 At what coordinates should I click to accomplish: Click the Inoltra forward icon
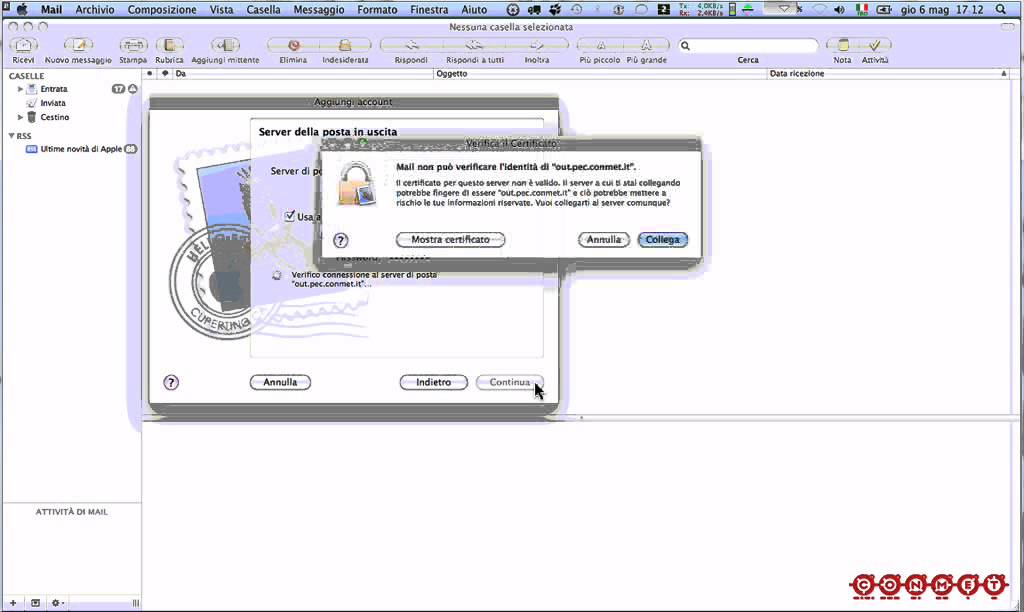point(537,45)
